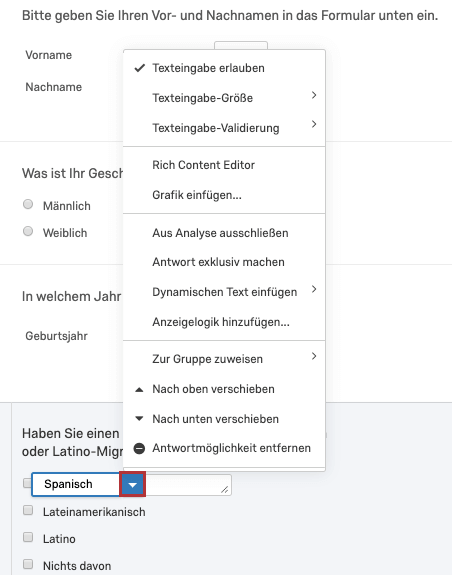Check the Nichts davon checkbox
452x575 pixels.
[x=28, y=564]
